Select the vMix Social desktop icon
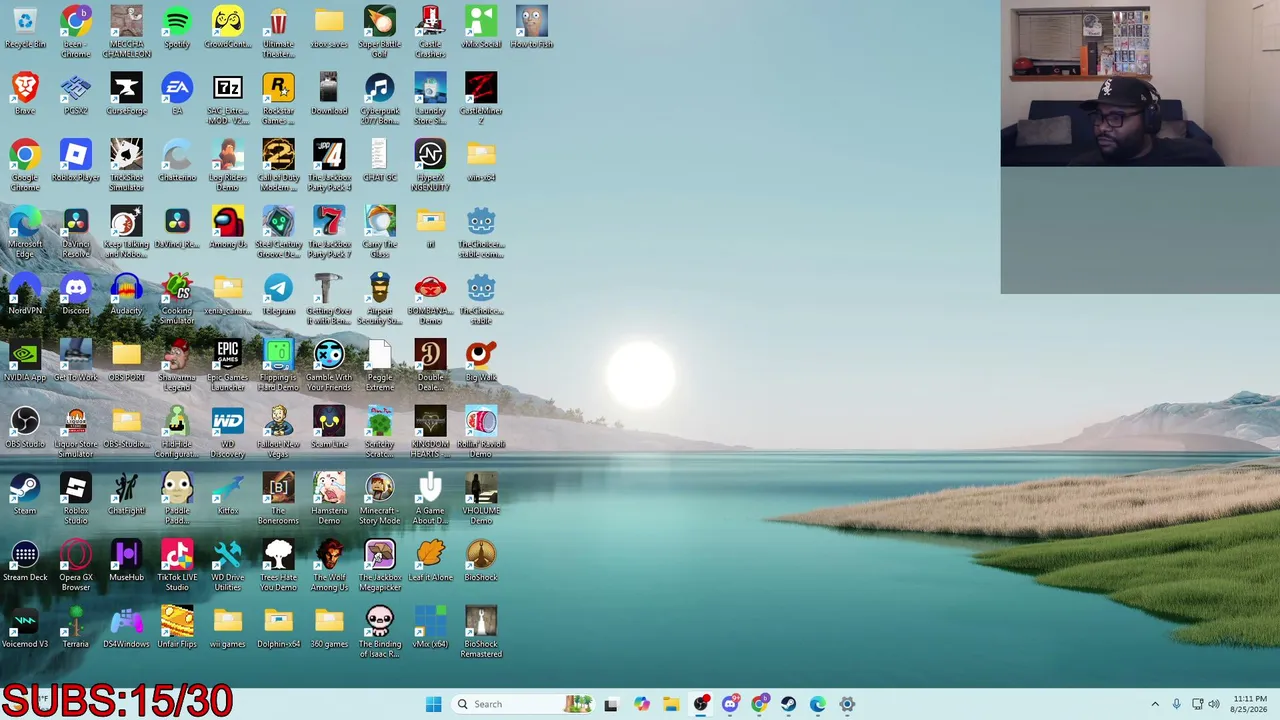1280x720 pixels. point(481,28)
